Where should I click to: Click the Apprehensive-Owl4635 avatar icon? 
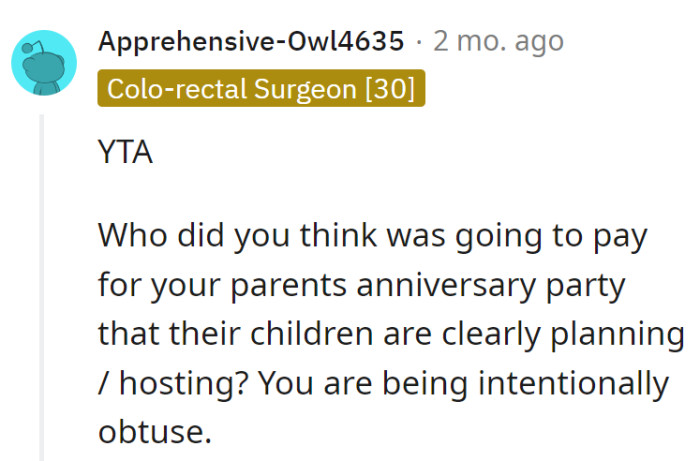point(44,63)
